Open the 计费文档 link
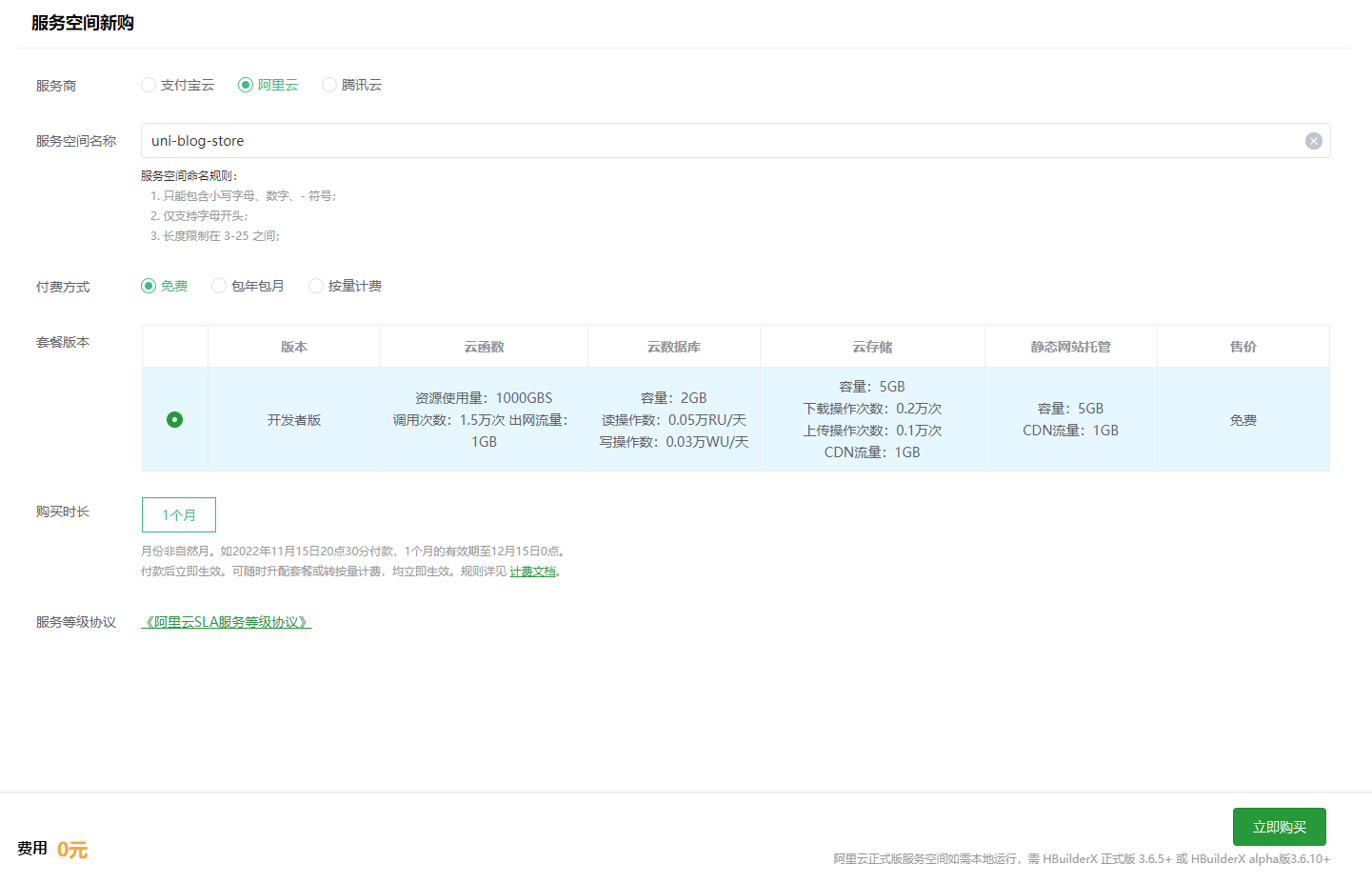This screenshot has height=883, width=1372. coord(533,572)
